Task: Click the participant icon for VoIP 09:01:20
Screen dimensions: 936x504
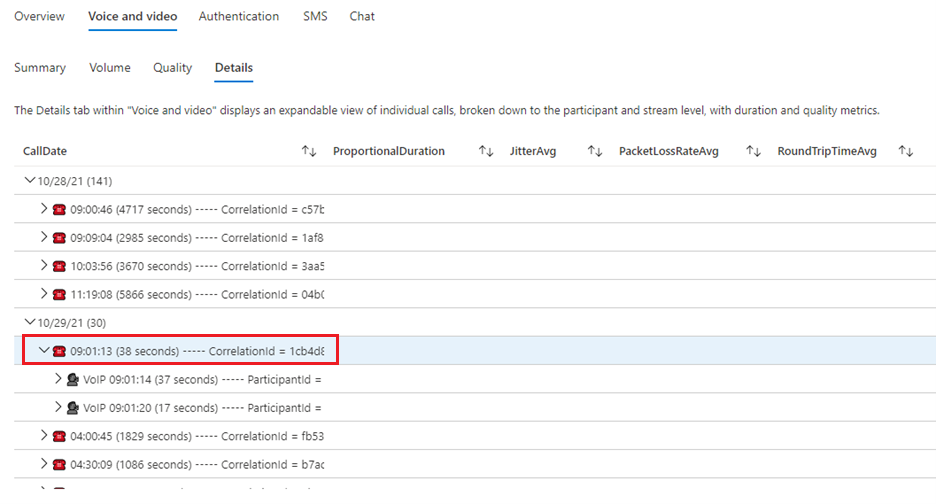Action: [73, 408]
